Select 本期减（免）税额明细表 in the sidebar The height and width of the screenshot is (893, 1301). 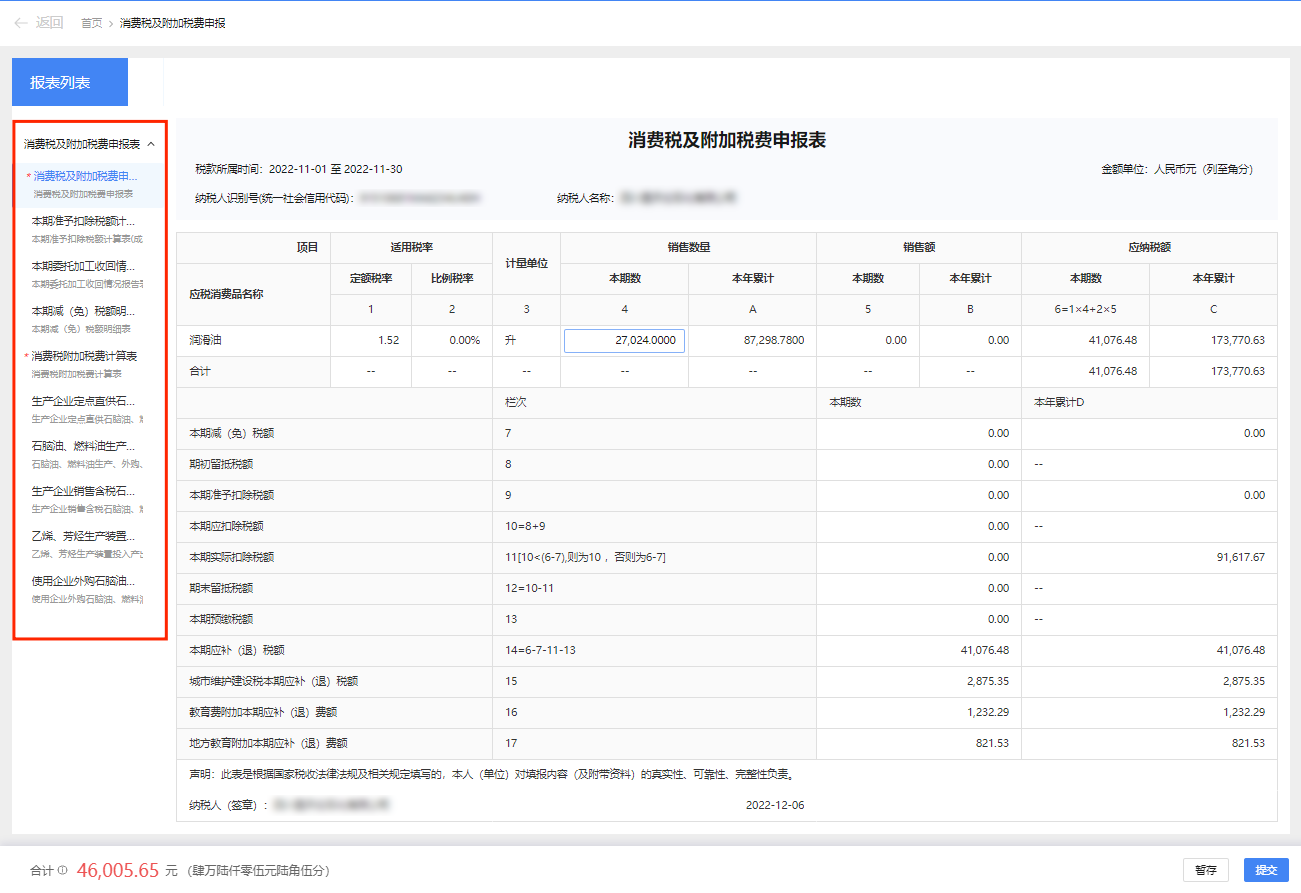(84, 311)
